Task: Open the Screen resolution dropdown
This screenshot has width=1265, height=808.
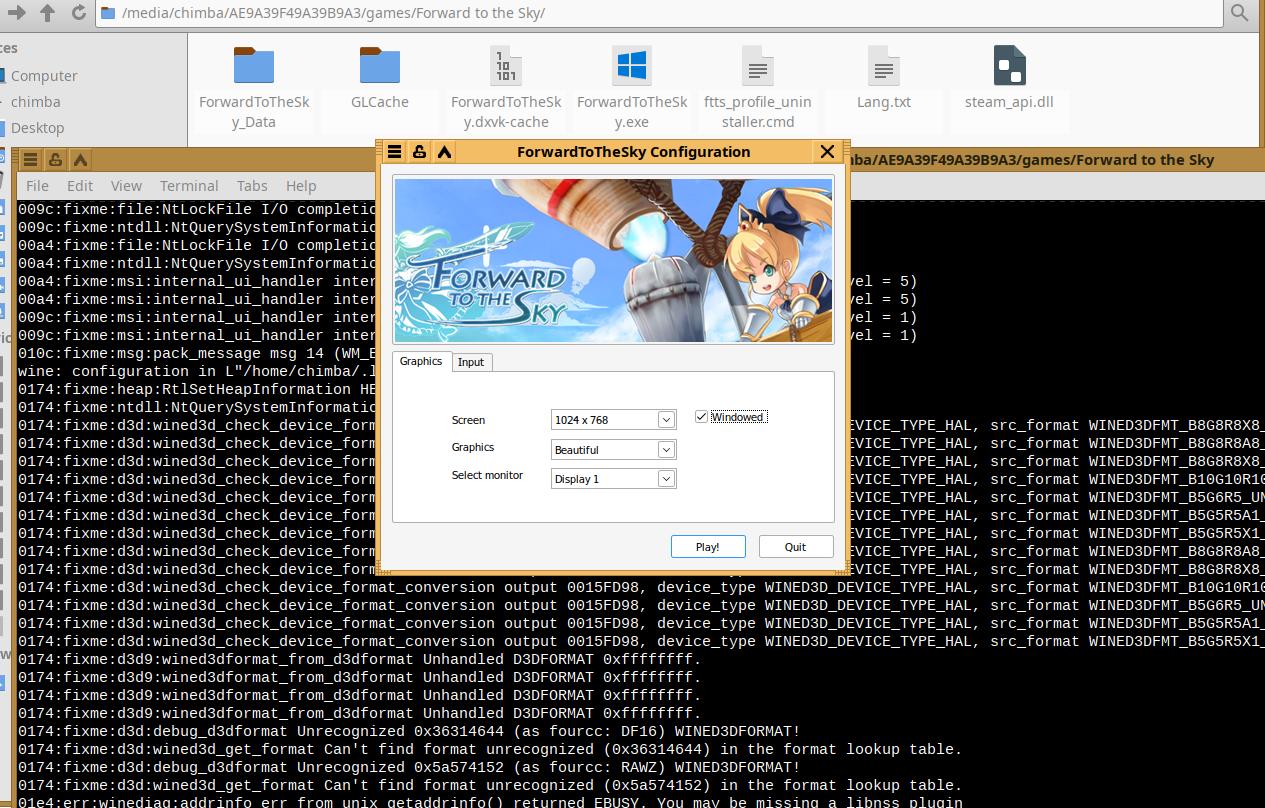Action: [614, 420]
